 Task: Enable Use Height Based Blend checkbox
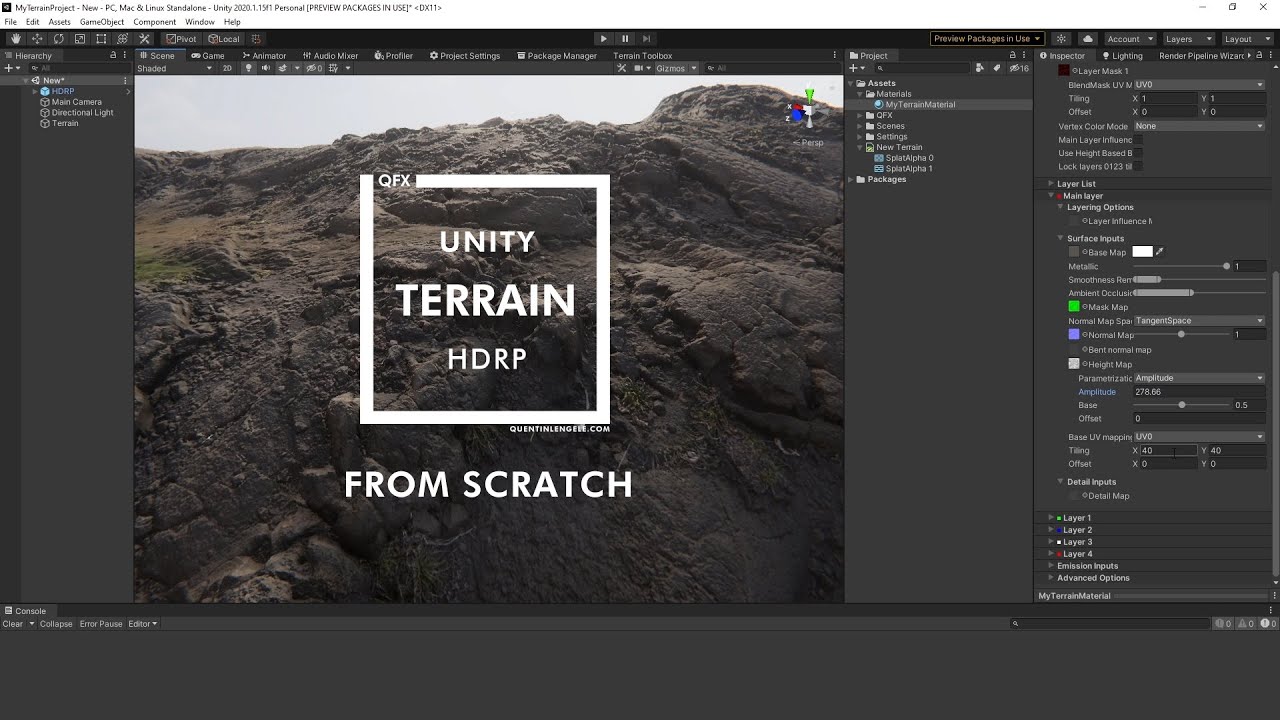click(x=1137, y=153)
